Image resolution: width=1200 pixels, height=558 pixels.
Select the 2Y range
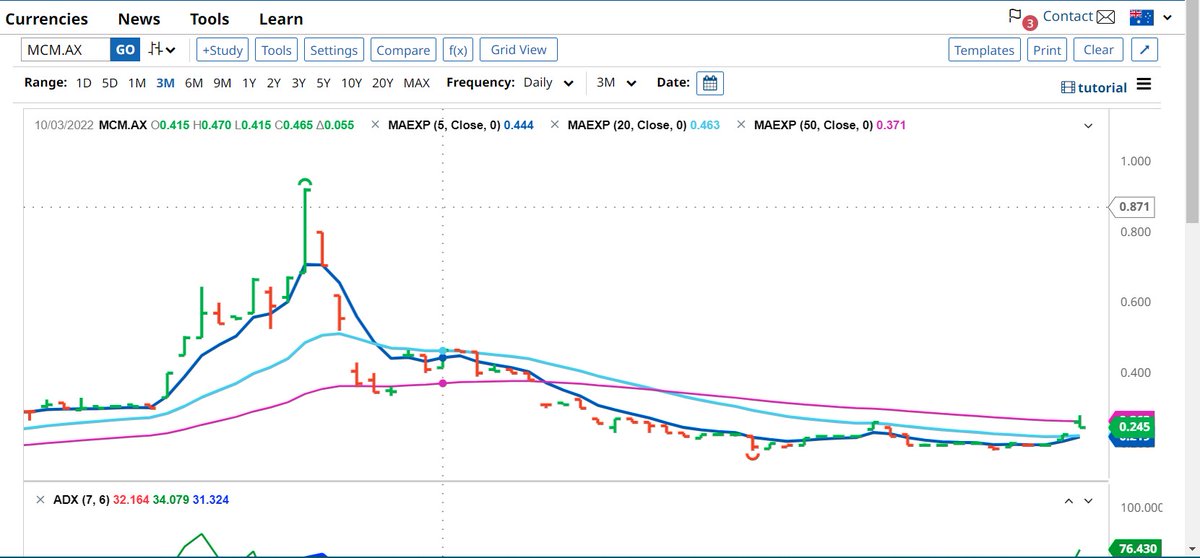274,83
